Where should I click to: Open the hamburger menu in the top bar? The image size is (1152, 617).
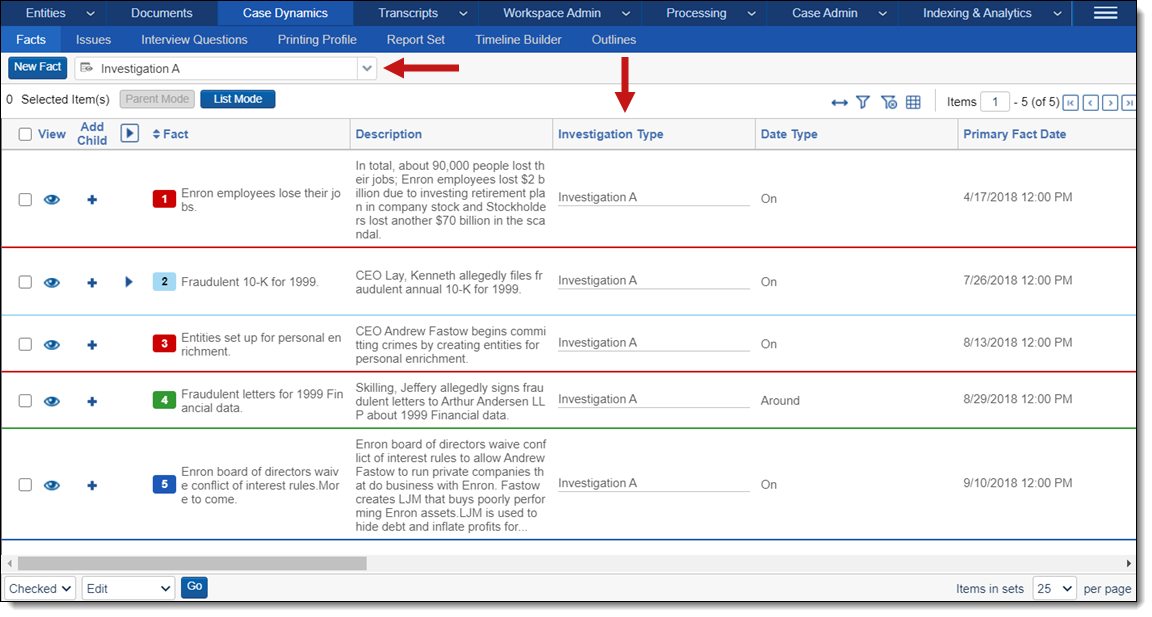click(x=1105, y=13)
